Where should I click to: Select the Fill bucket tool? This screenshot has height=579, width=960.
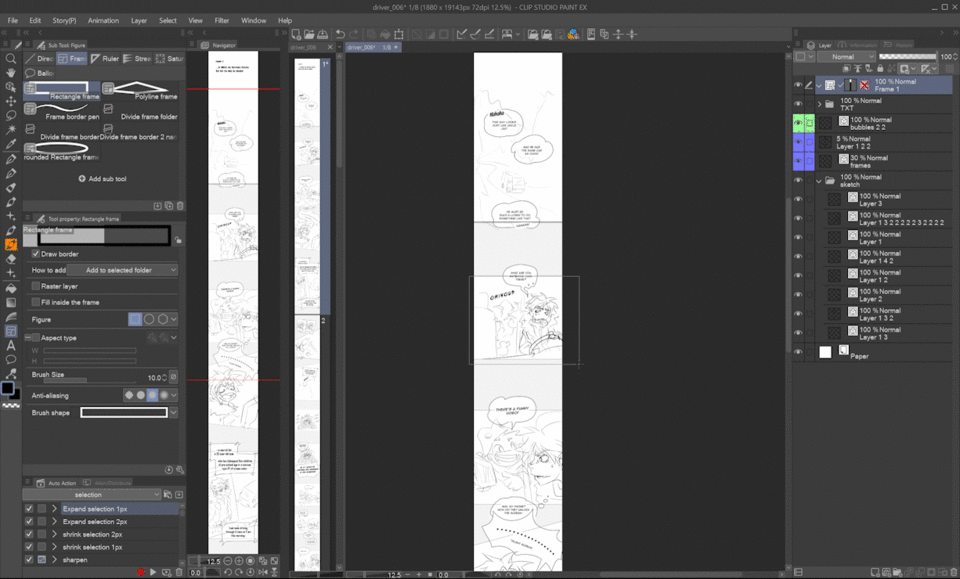[10, 288]
